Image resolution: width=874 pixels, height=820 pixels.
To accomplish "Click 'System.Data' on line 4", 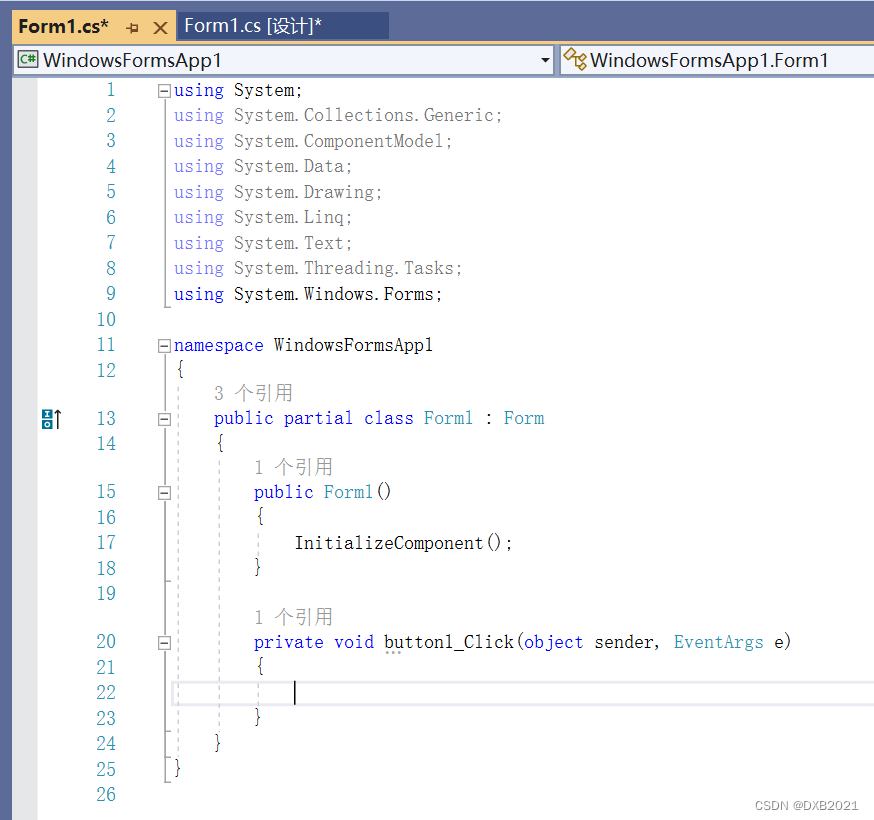I will point(289,167).
